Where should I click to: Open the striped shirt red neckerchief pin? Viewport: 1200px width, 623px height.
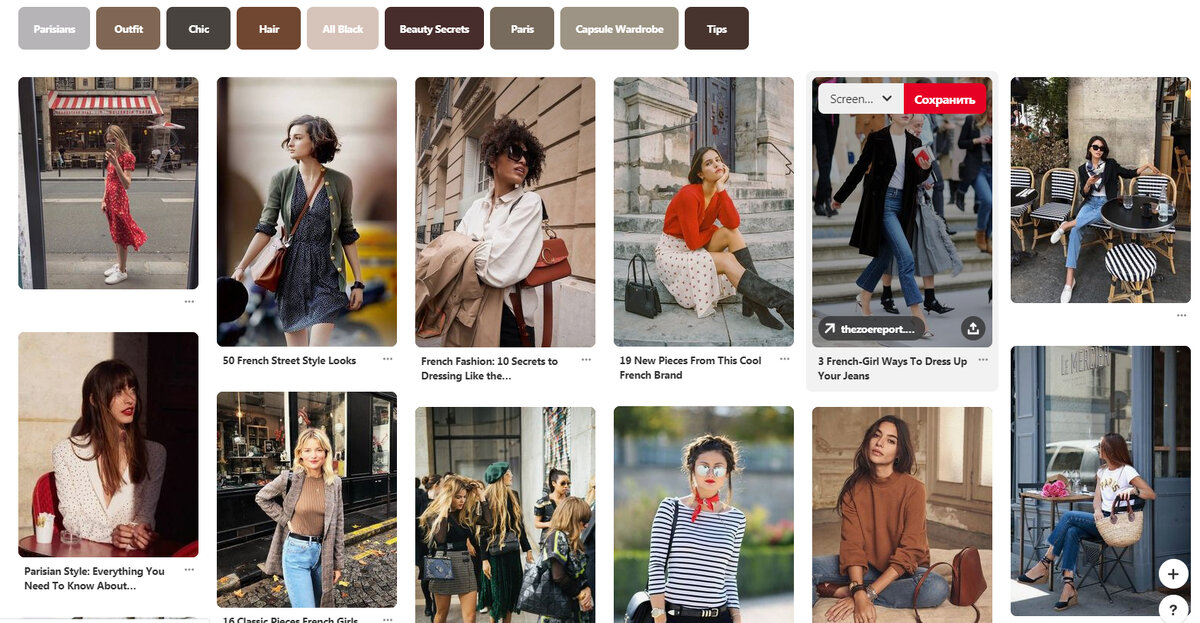pyautogui.click(x=704, y=515)
